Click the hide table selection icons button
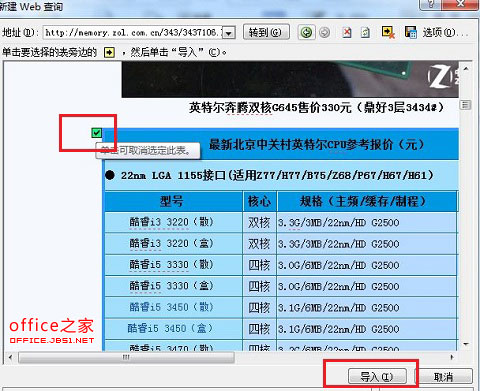This screenshot has height=391, width=480. click(388, 32)
